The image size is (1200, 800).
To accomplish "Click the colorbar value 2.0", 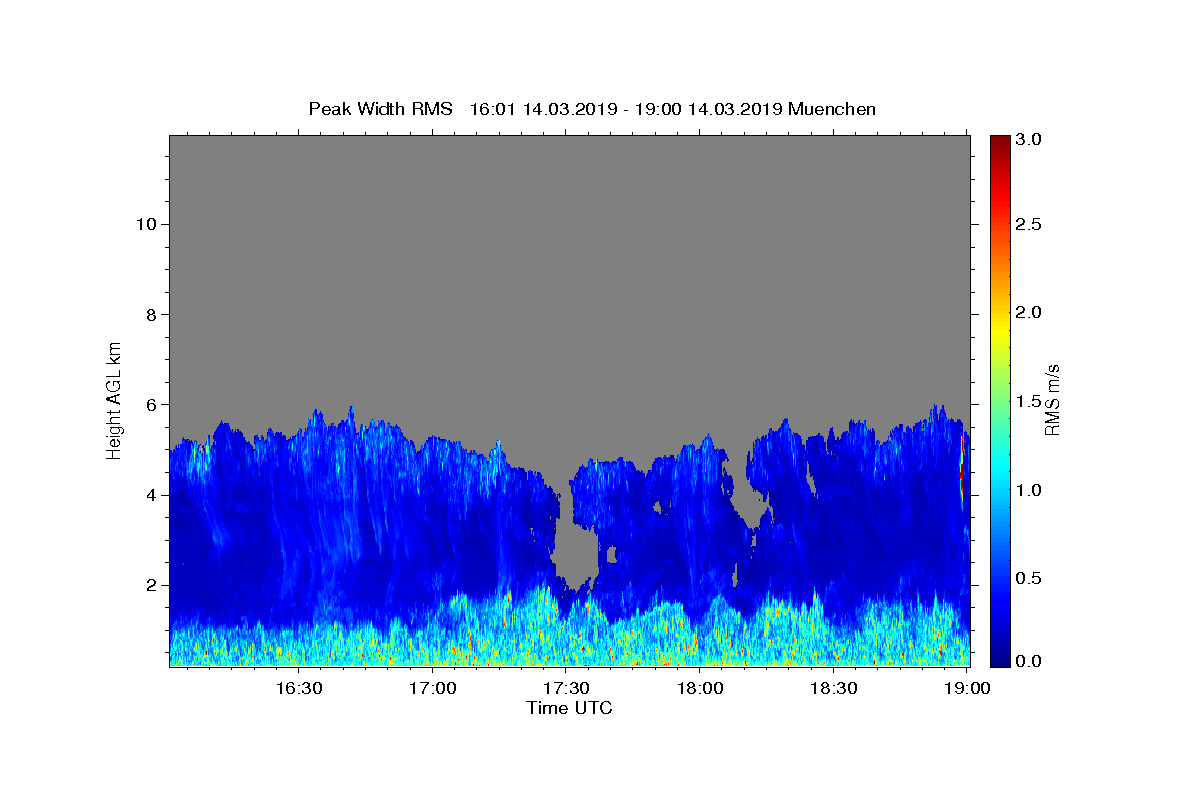I will point(1029,312).
